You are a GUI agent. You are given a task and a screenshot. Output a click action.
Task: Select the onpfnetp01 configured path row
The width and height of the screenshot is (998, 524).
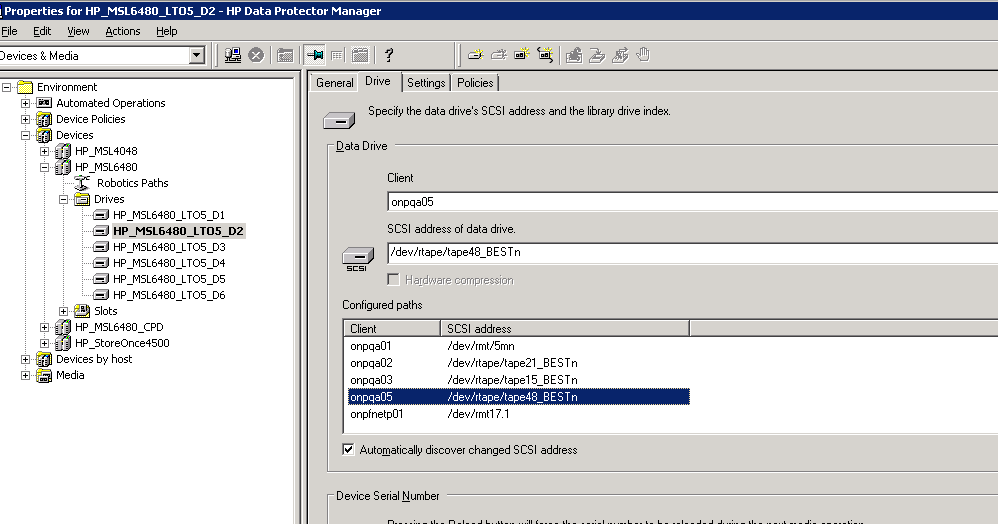pyautogui.click(x=519, y=414)
